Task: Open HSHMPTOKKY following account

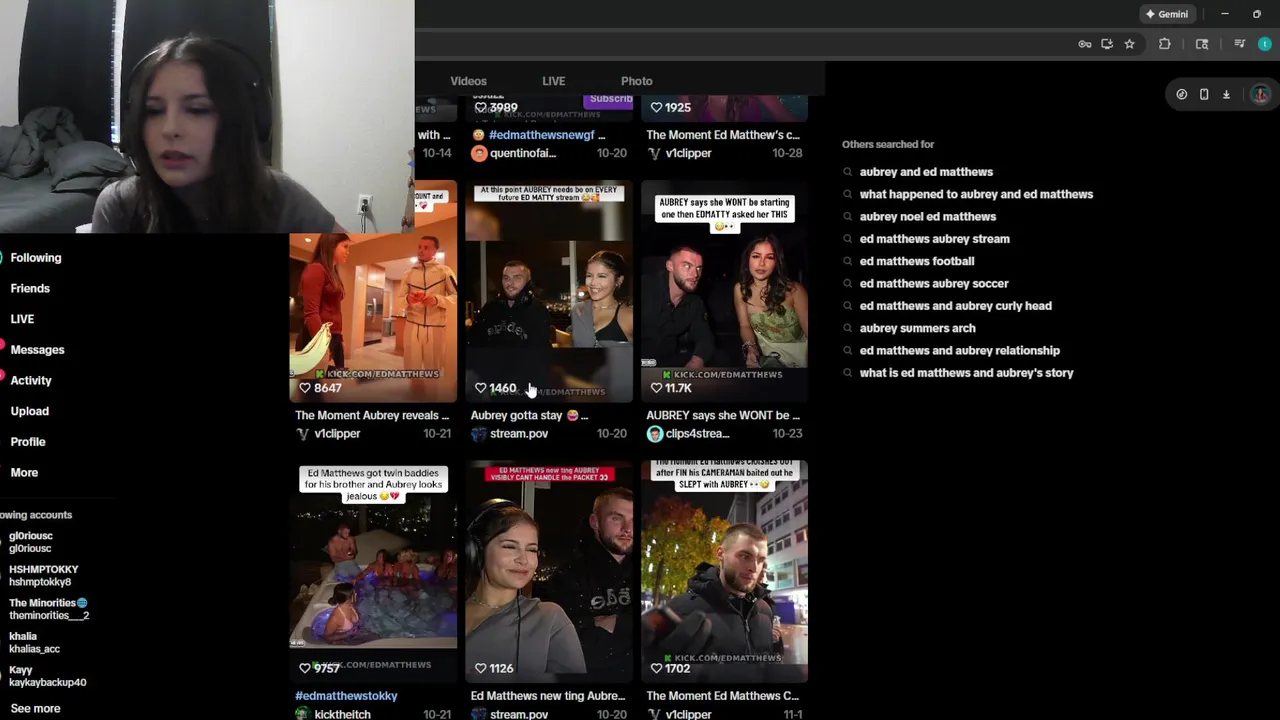Action: pyautogui.click(x=43, y=575)
